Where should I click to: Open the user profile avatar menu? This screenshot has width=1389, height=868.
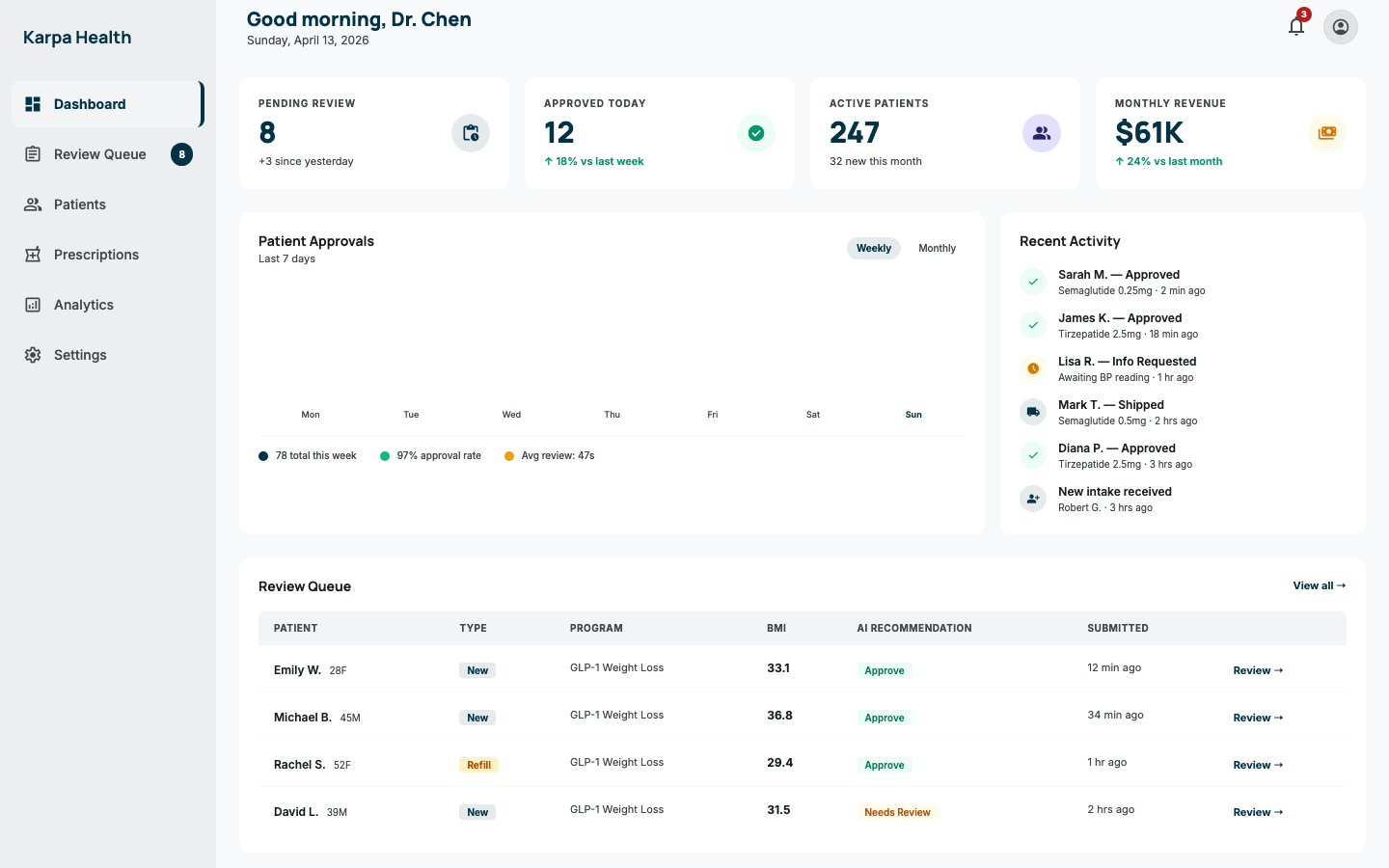pyautogui.click(x=1340, y=26)
